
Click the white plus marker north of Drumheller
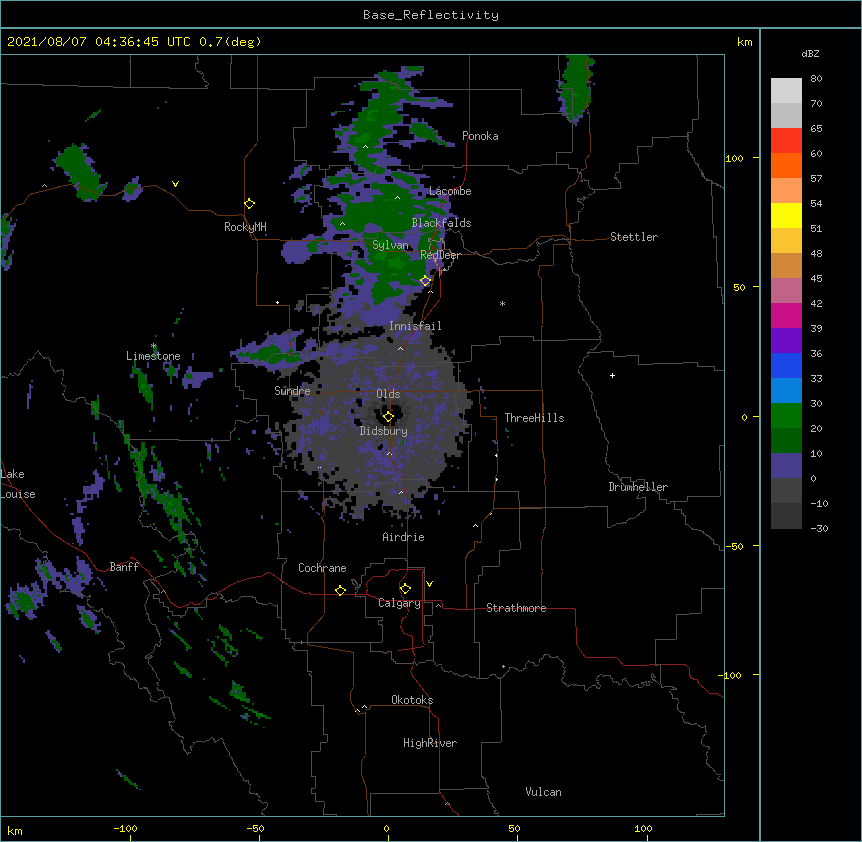click(612, 375)
